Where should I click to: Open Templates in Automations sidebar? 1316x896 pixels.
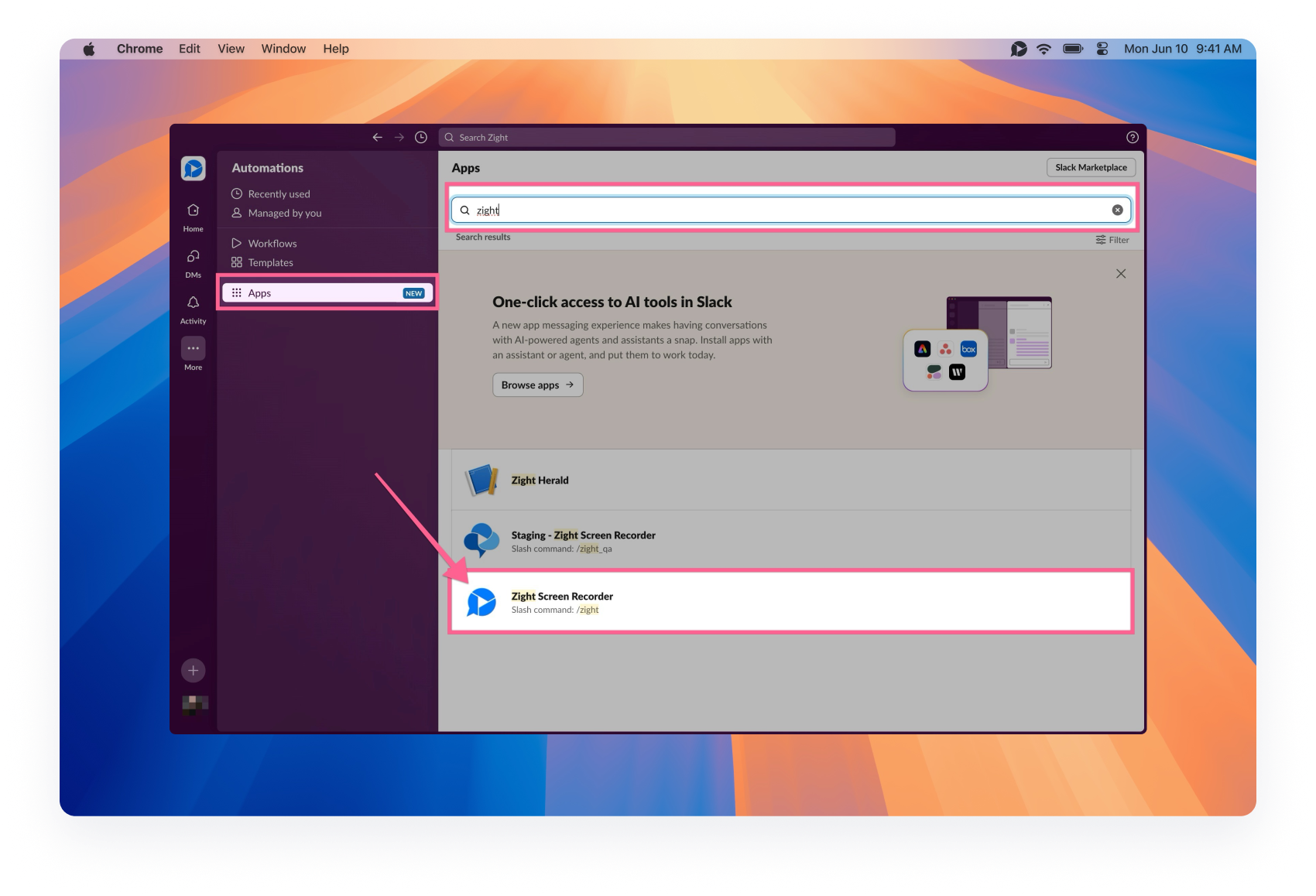[x=270, y=262]
